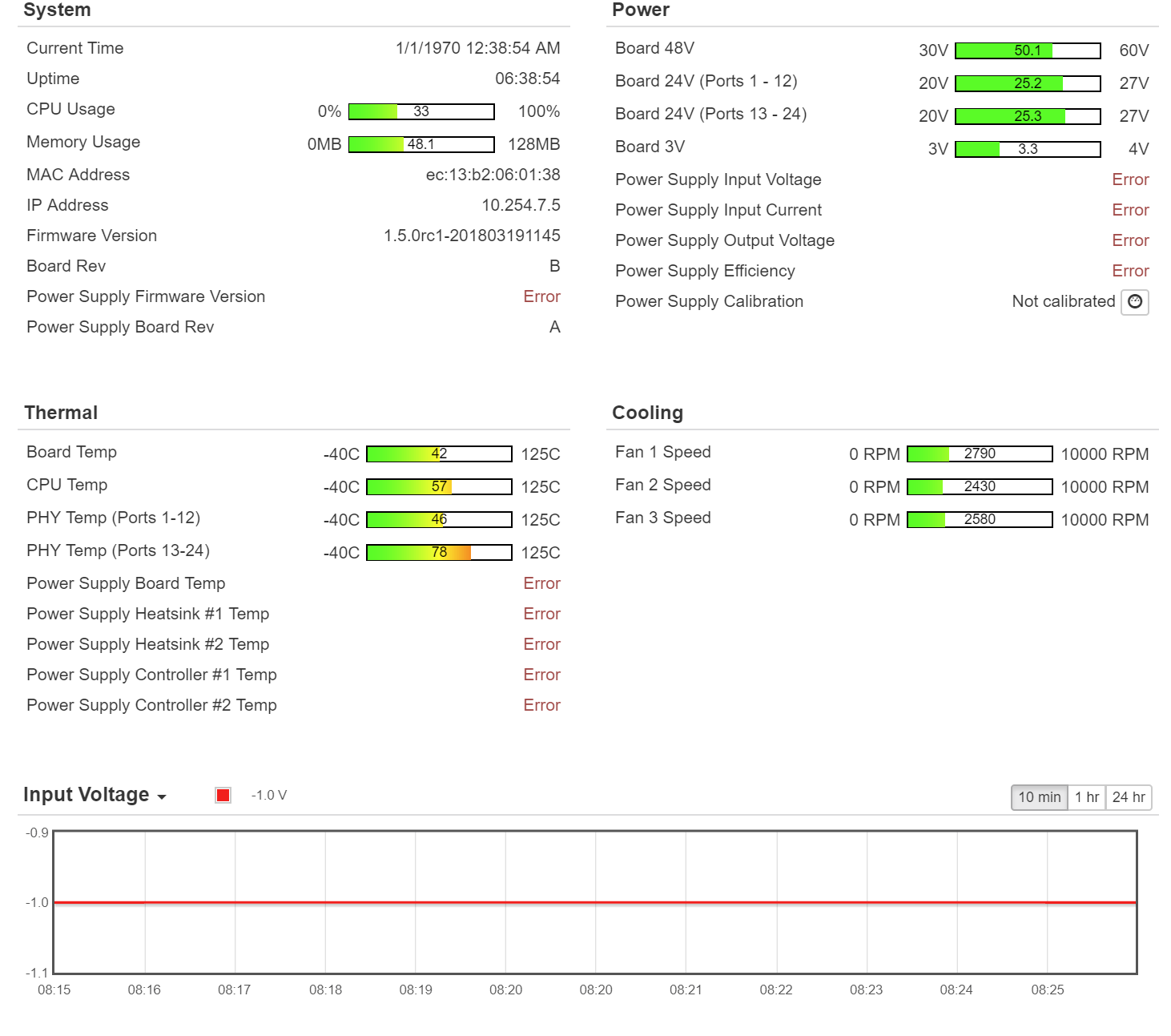Viewport: 1171px width, 1036px height.
Task: Click the Board 24V (Ports 13 - 24) bar
Action: tap(1028, 116)
